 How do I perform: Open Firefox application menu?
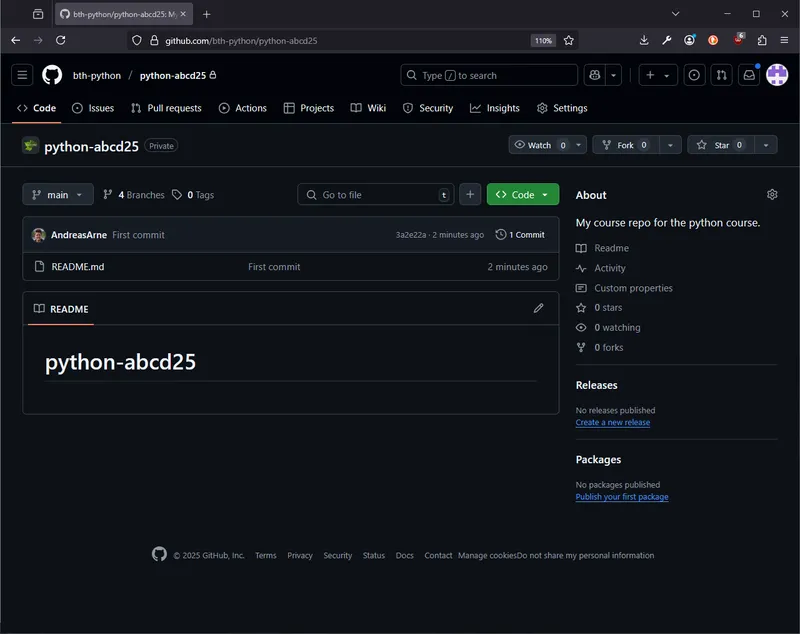[784, 40]
